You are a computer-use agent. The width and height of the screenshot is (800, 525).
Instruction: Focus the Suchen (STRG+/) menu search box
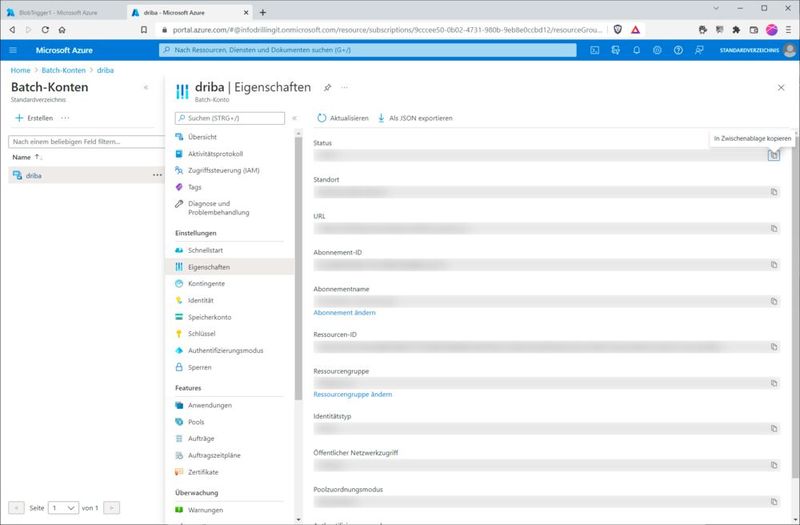(x=230, y=118)
